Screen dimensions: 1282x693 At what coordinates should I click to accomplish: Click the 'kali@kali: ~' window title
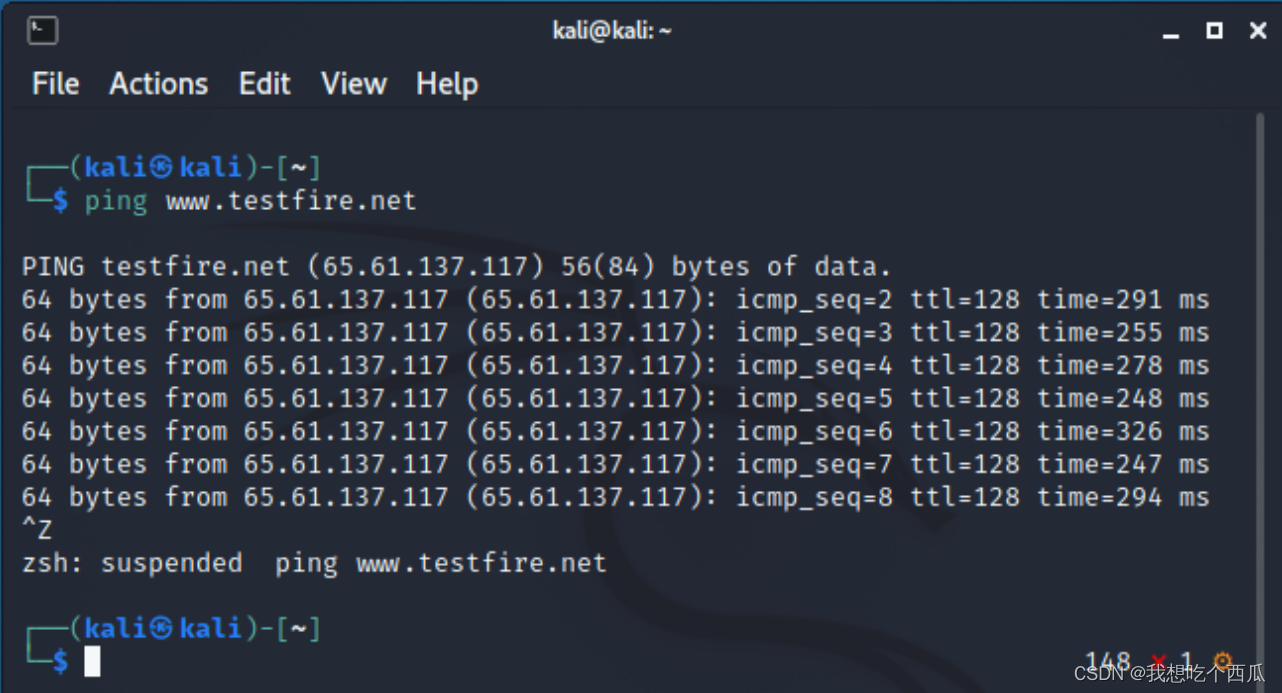coord(612,31)
